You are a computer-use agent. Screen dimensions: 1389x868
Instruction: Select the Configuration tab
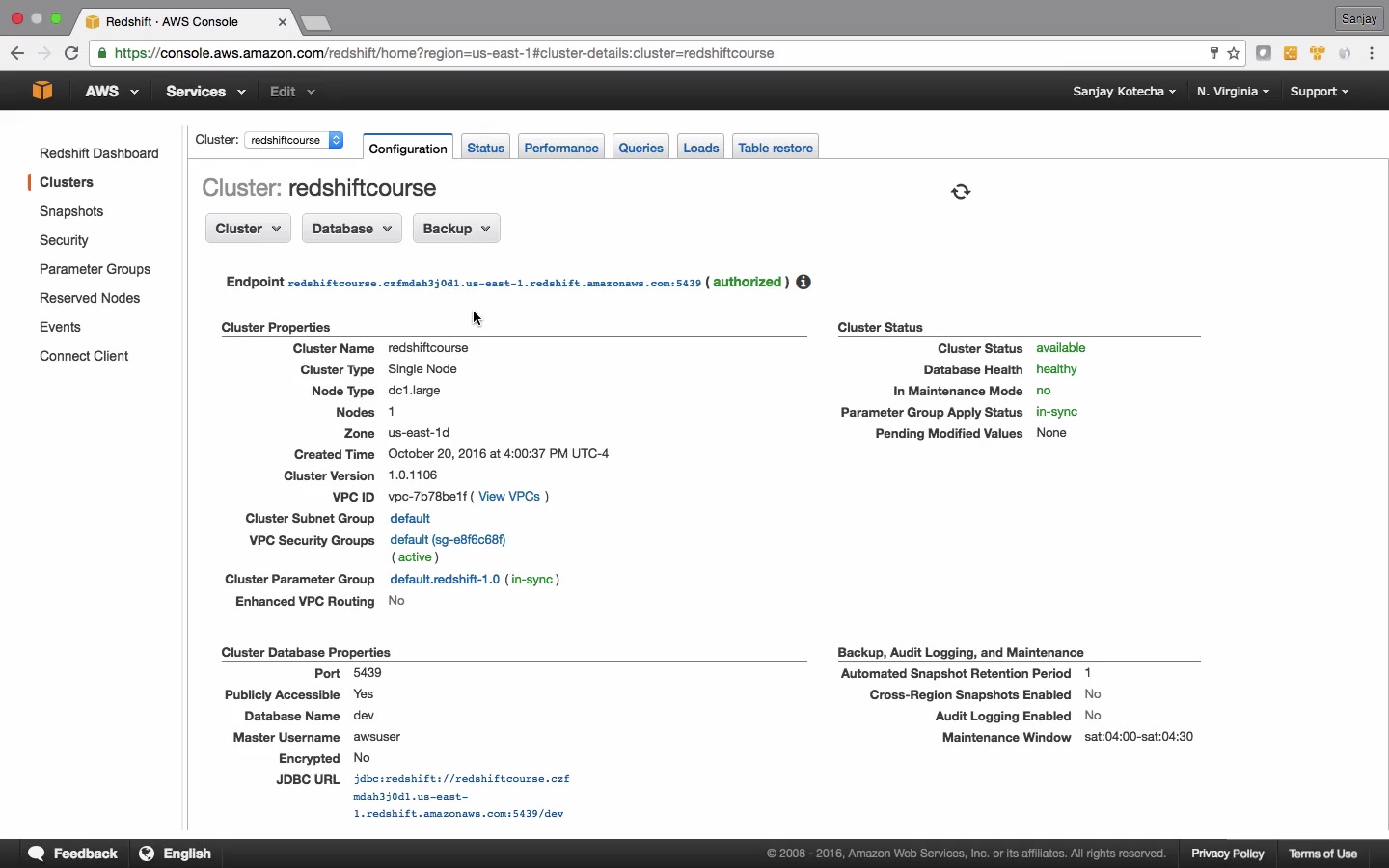click(x=408, y=148)
